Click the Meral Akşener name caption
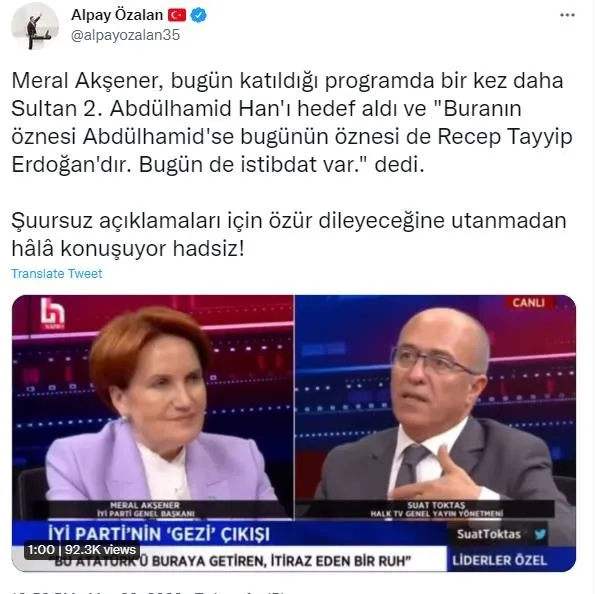The width and height of the screenshot is (595, 594). [x=145, y=509]
